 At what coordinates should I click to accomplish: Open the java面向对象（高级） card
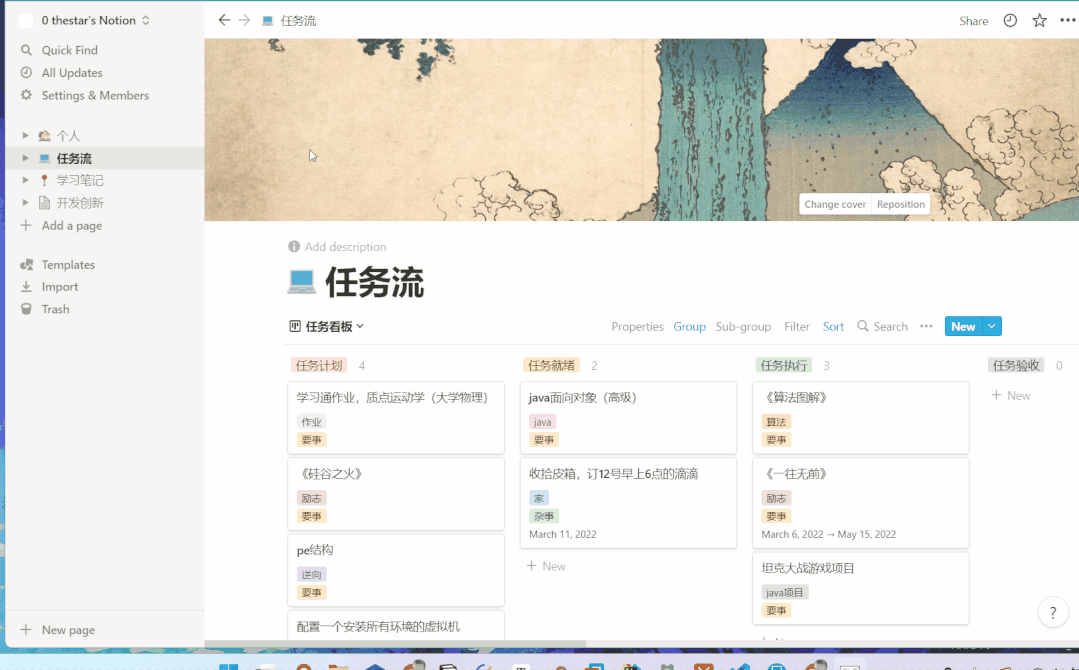pos(628,418)
